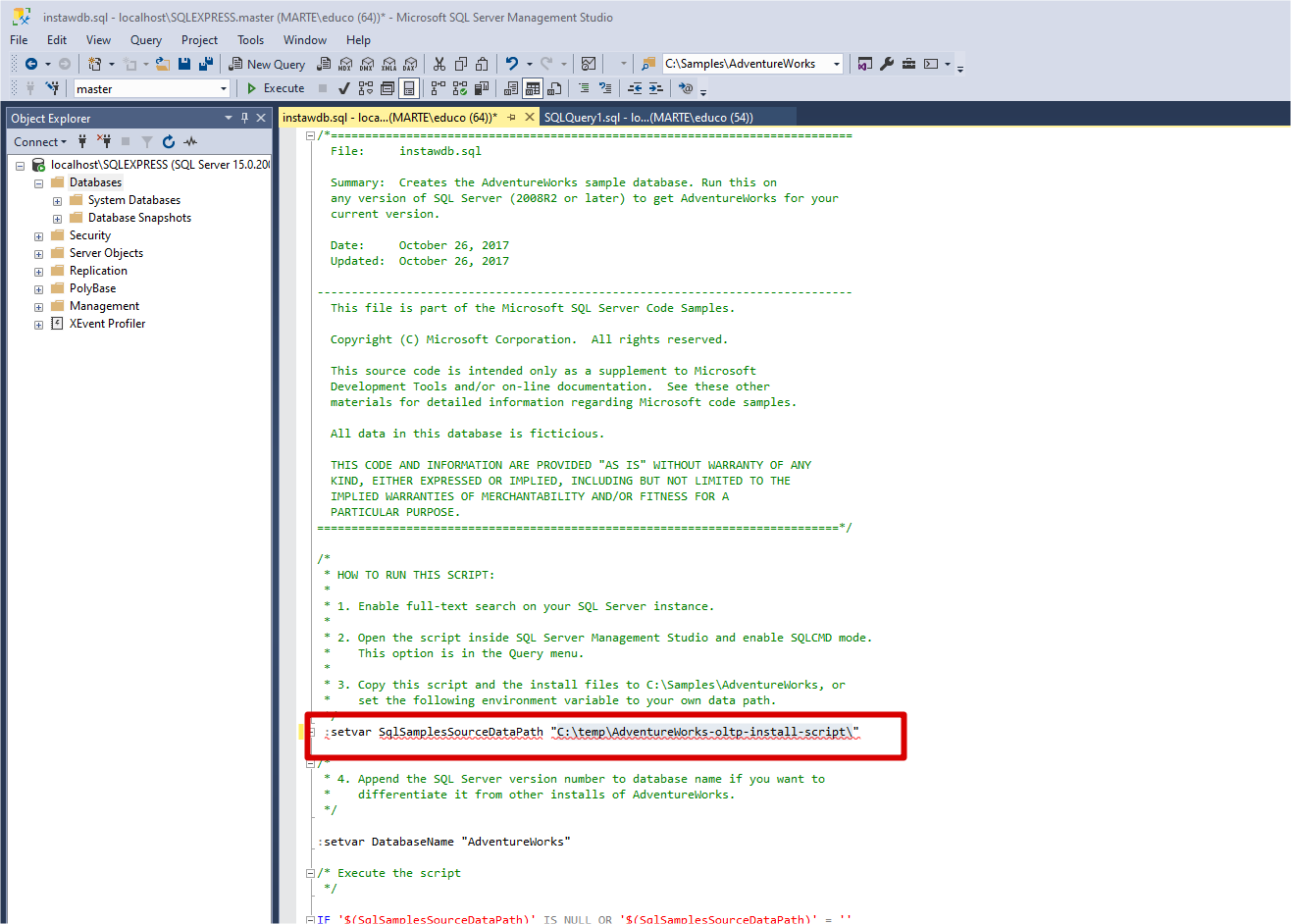Pin the Object Explorer panel
1291x924 pixels.
pyautogui.click(x=245, y=118)
